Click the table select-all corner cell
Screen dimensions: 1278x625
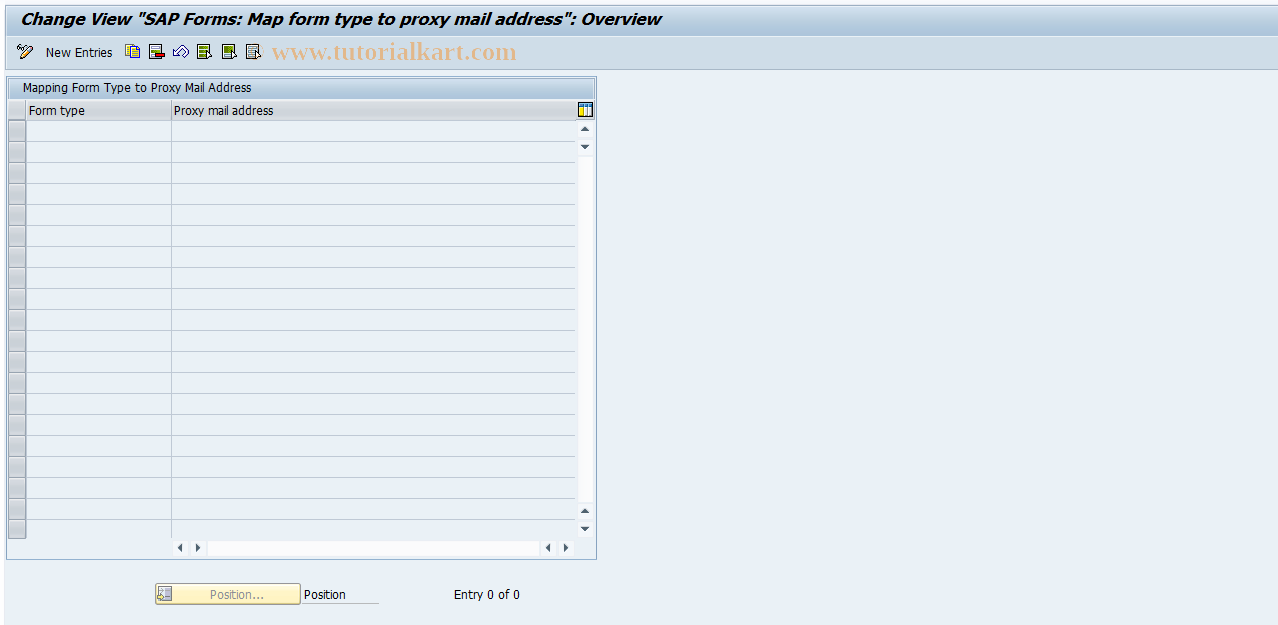[17, 110]
